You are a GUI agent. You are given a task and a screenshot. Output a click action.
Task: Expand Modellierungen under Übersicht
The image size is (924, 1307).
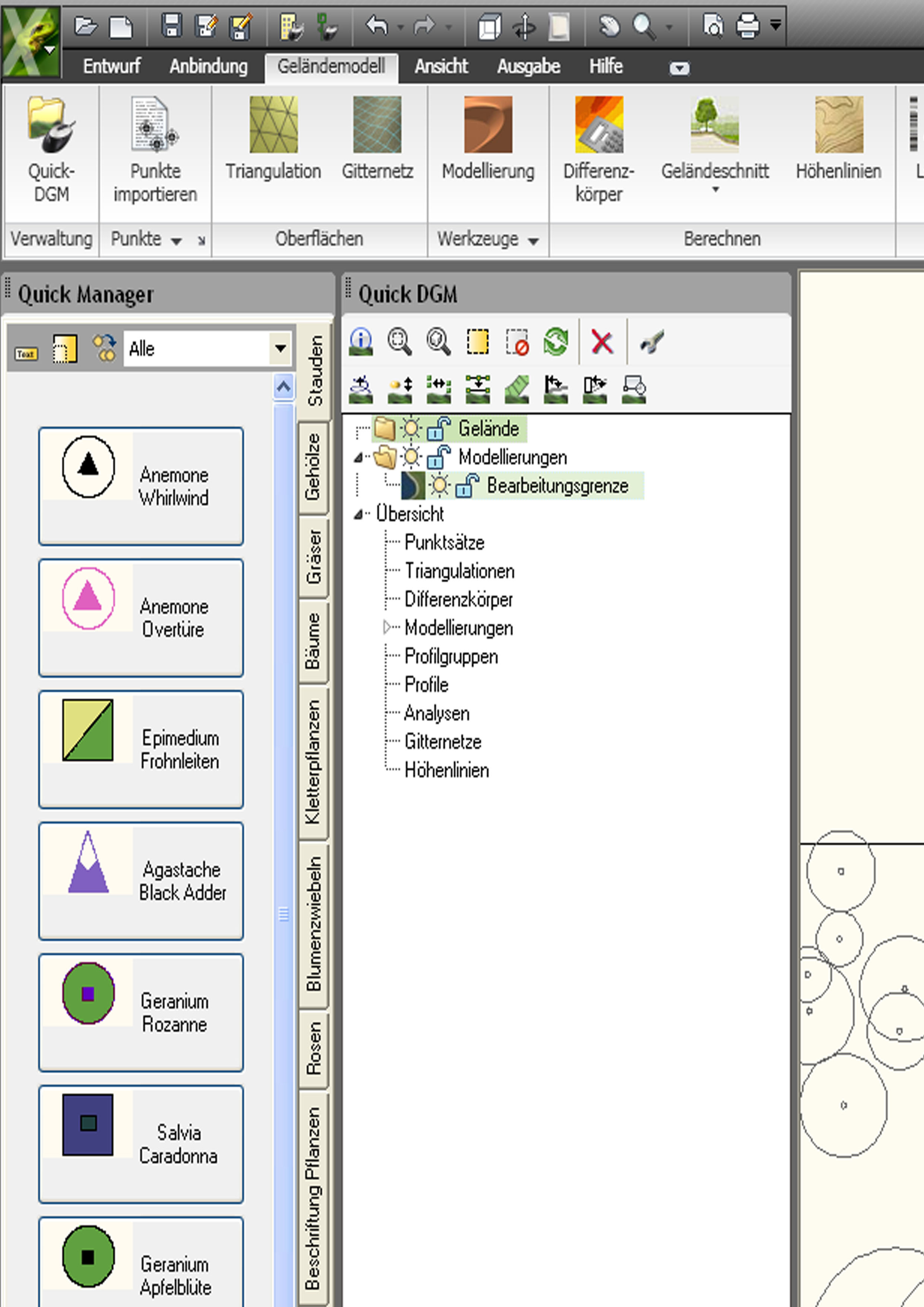(387, 627)
